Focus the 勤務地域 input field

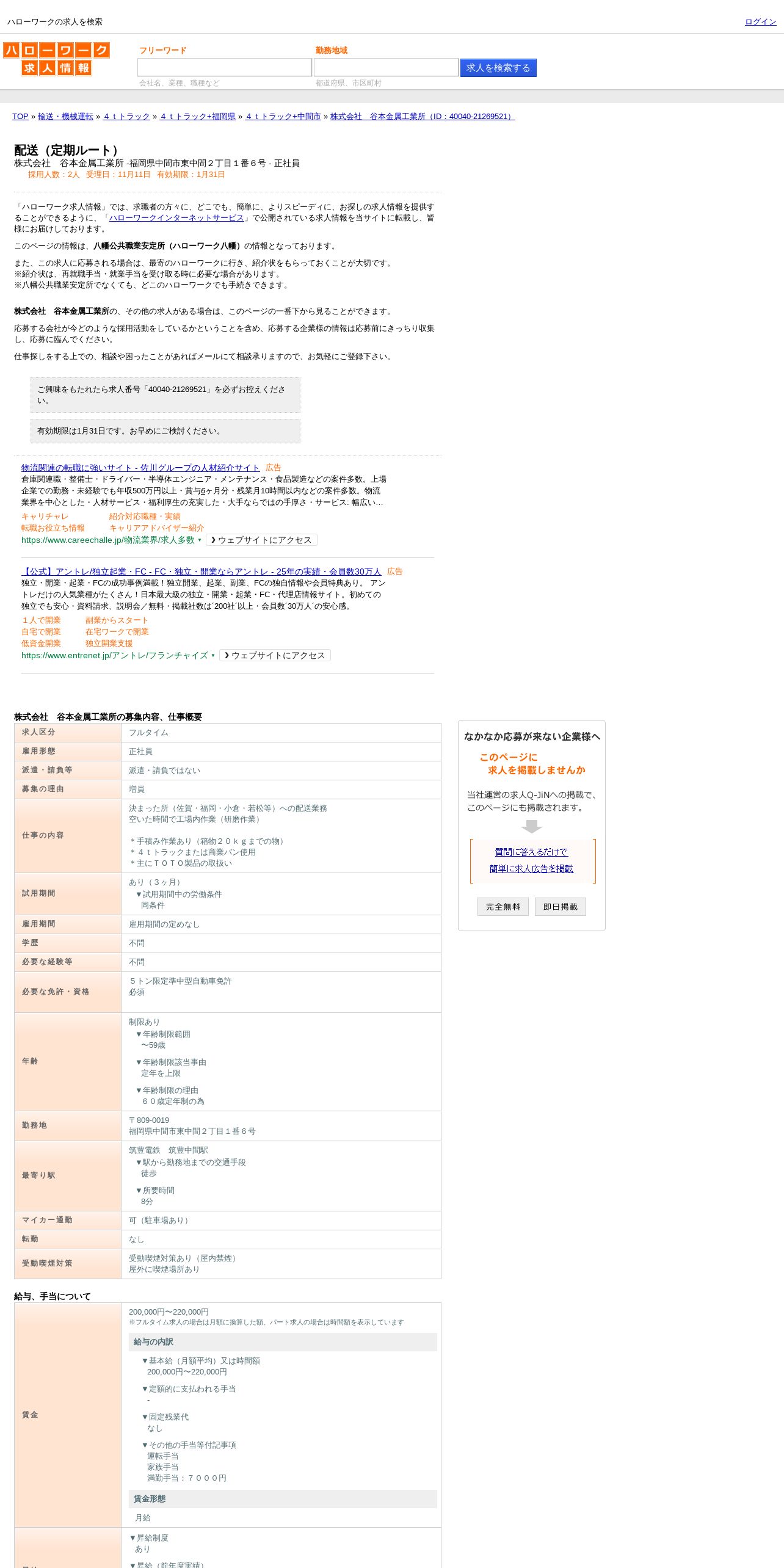pyautogui.click(x=386, y=67)
